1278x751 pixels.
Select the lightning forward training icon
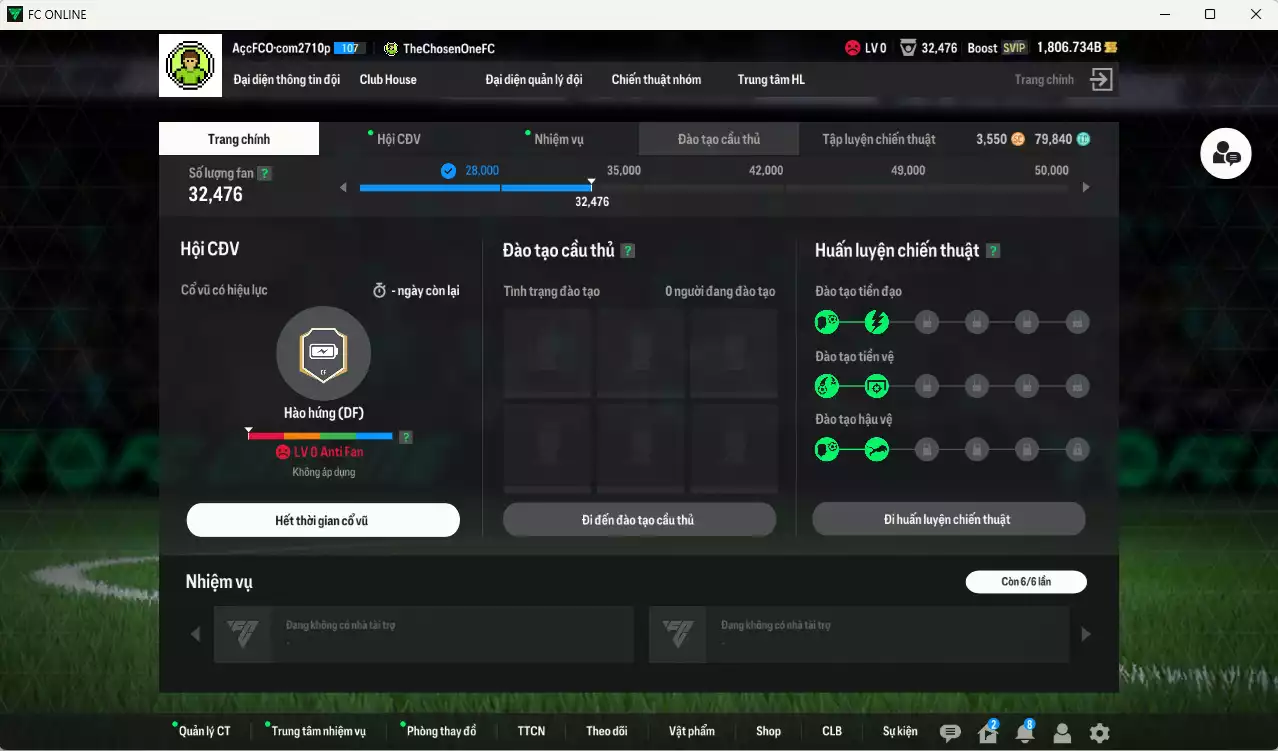coord(876,322)
